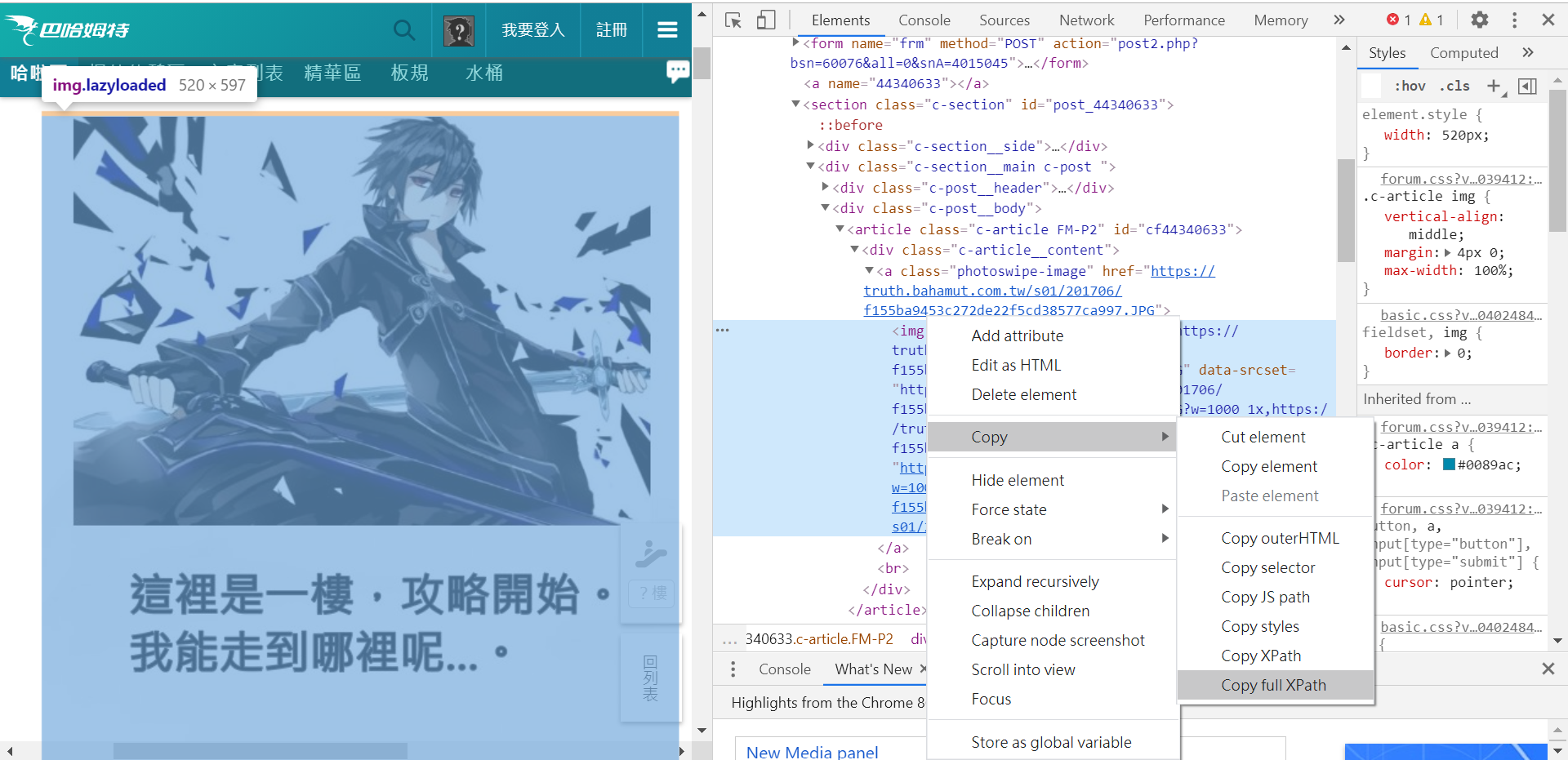This screenshot has height=760, width=1568.
Task: Collapse the c-article__content div
Action: point(854,249)
